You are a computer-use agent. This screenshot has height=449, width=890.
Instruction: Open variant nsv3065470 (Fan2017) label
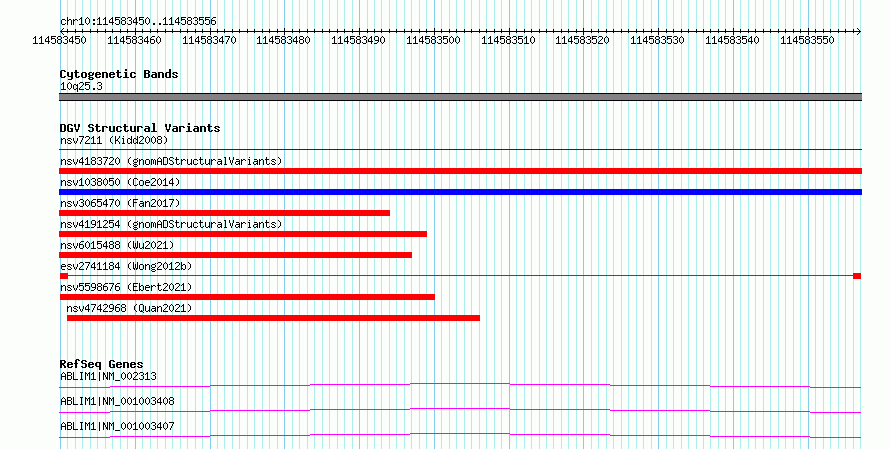(120, 203)
